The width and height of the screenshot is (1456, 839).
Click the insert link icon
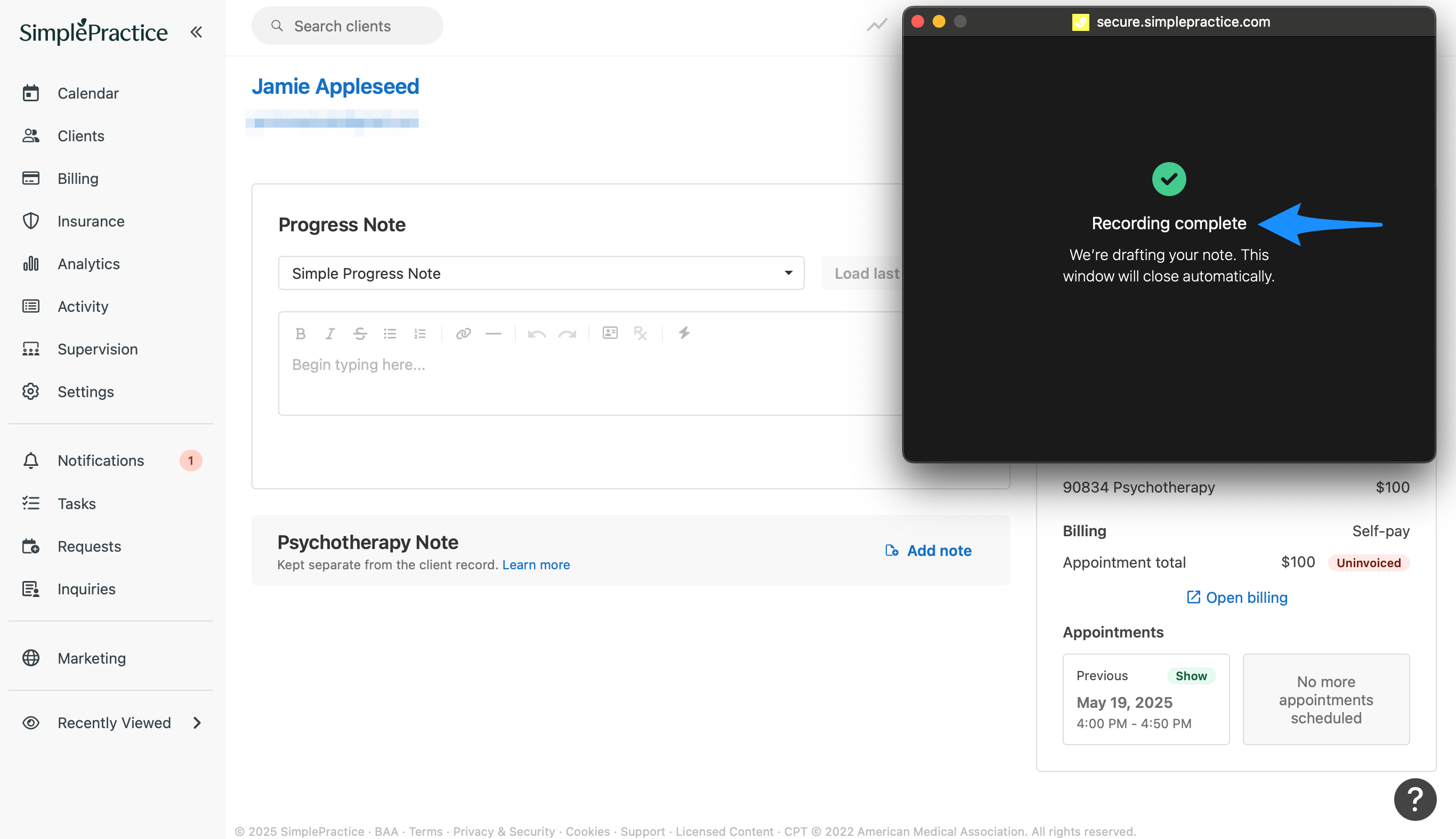coord(463,333)
